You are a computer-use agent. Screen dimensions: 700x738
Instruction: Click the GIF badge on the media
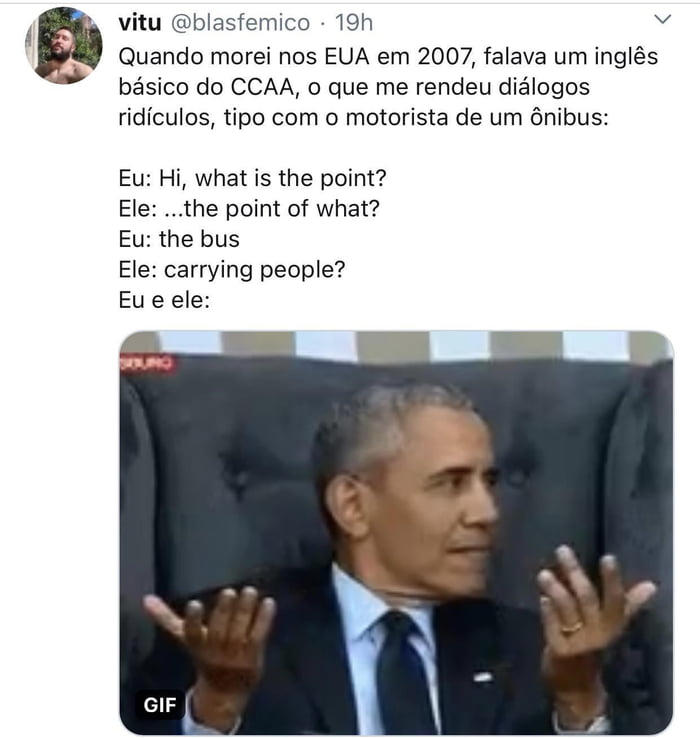(x=160, y=705)
